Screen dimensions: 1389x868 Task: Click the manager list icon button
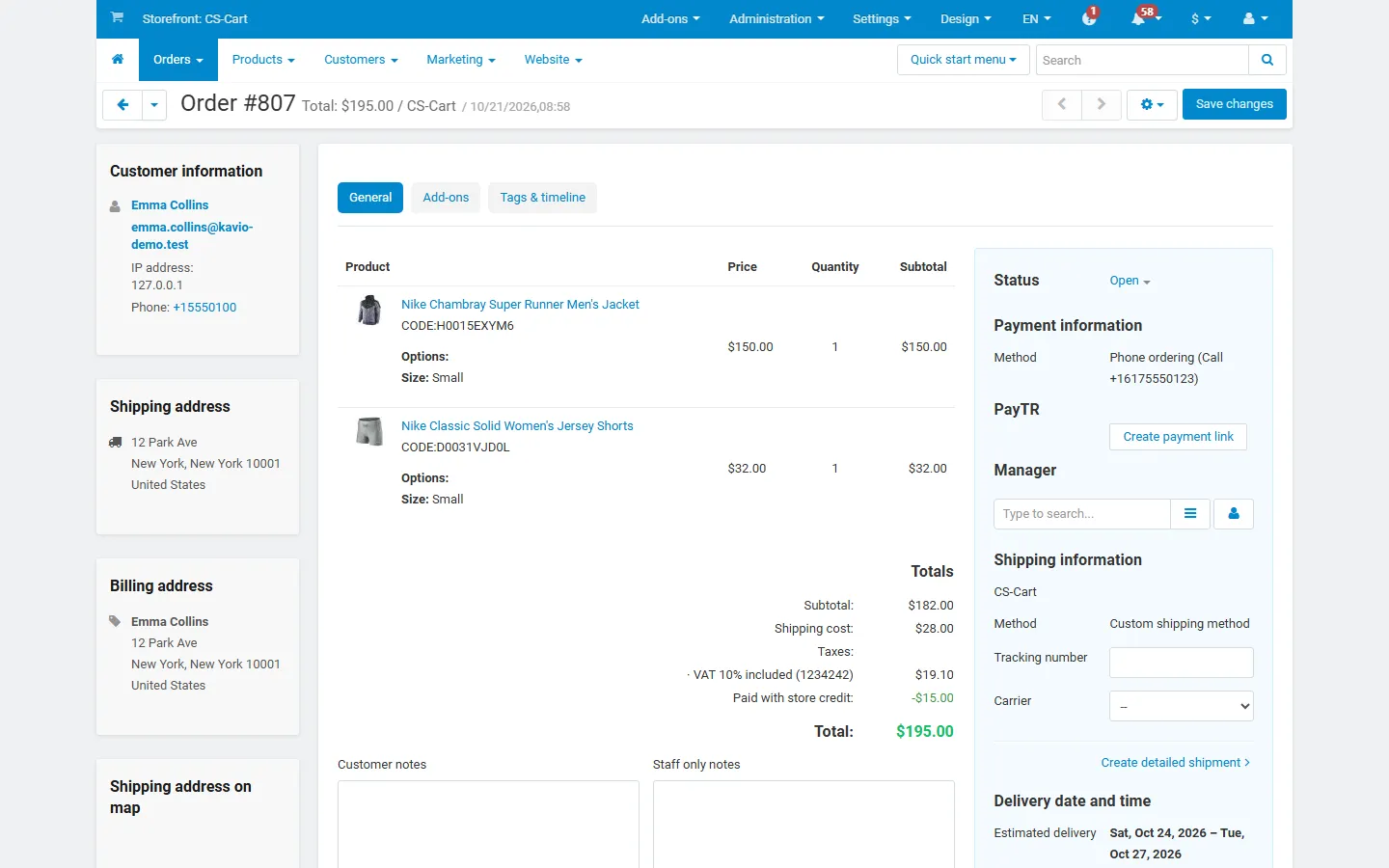1191,514
